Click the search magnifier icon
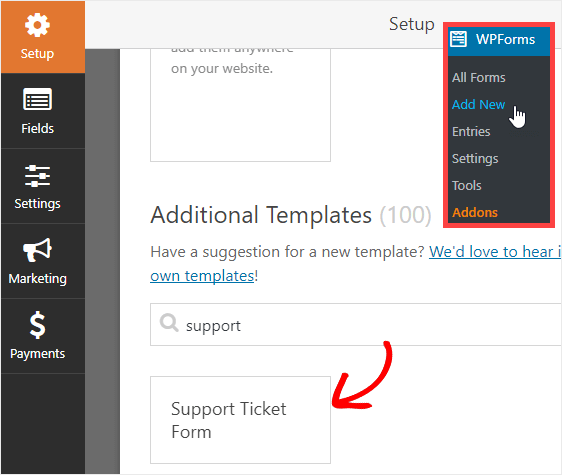This screenshot has width=562, height=475. pos(169,323)
